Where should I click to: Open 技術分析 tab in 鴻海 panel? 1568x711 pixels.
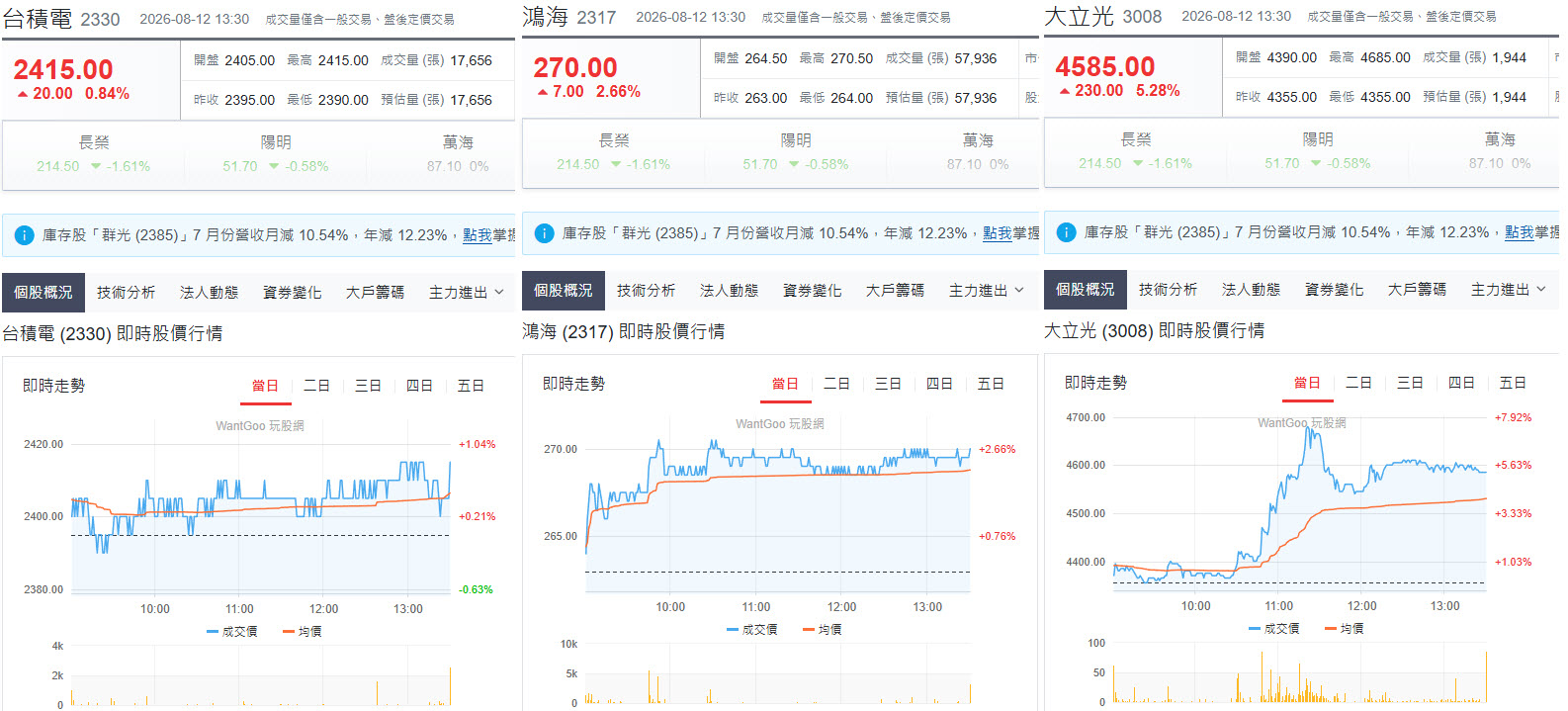[646, 291]
